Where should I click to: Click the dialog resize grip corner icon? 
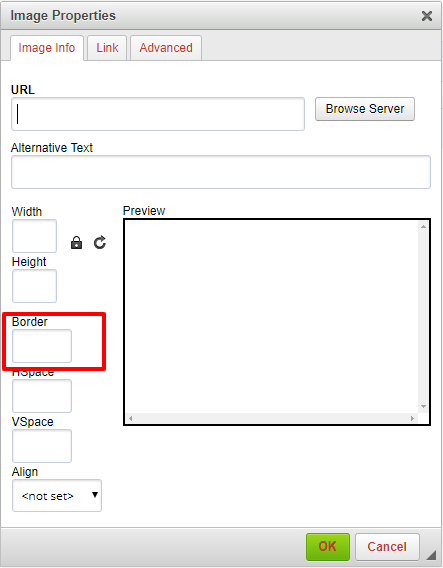click(x=431, y=554)
